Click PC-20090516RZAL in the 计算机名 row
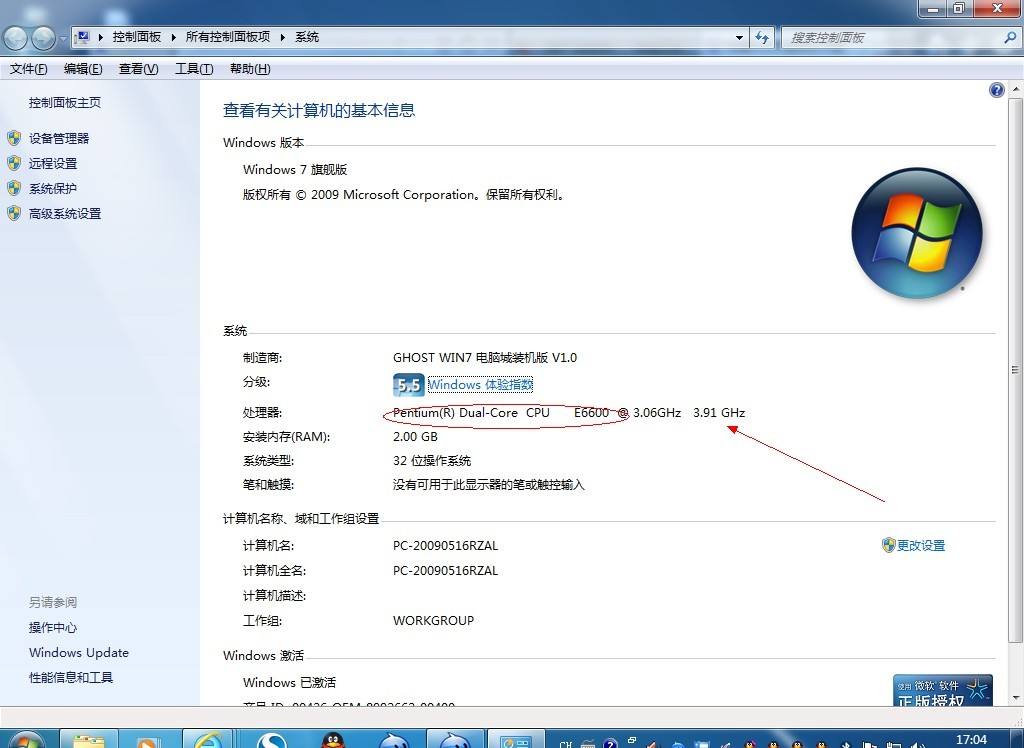 (x=445, y=545)
